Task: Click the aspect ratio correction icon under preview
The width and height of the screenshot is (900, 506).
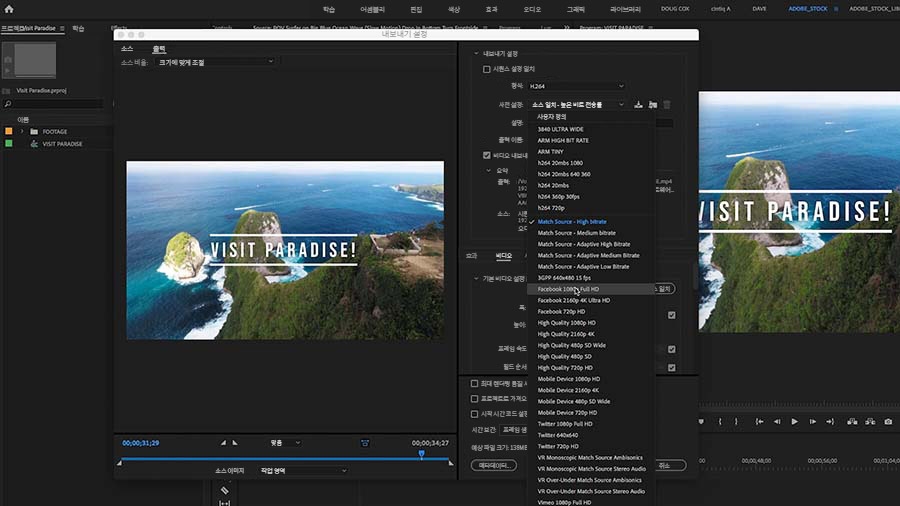Action: click(x=365, y=442)
